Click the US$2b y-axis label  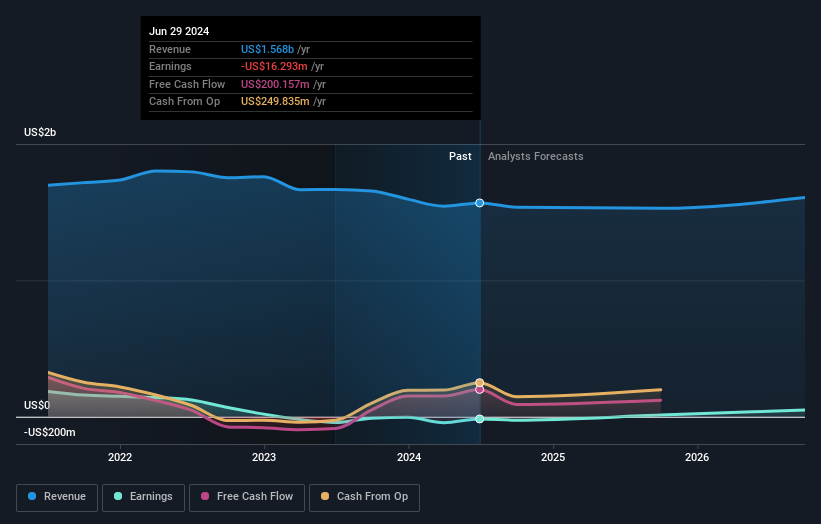tap(40, 132)
